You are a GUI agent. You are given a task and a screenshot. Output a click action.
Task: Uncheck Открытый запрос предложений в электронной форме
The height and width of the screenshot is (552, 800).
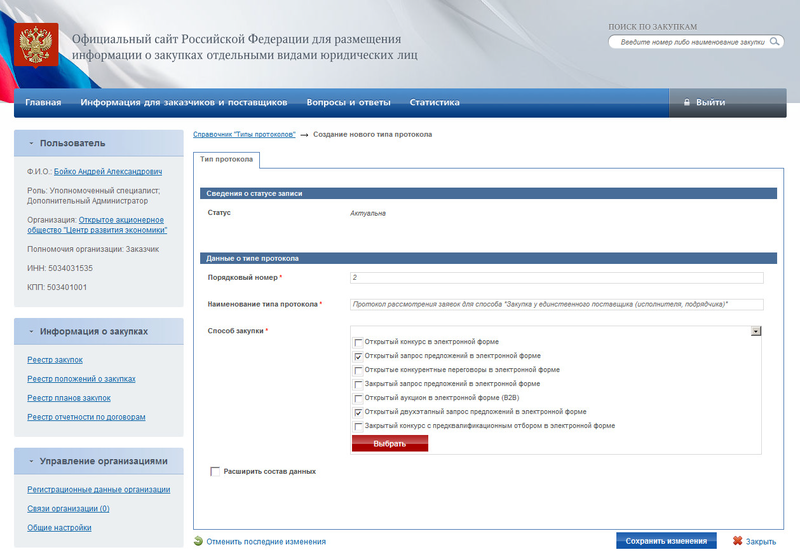(x=359, y=355)
